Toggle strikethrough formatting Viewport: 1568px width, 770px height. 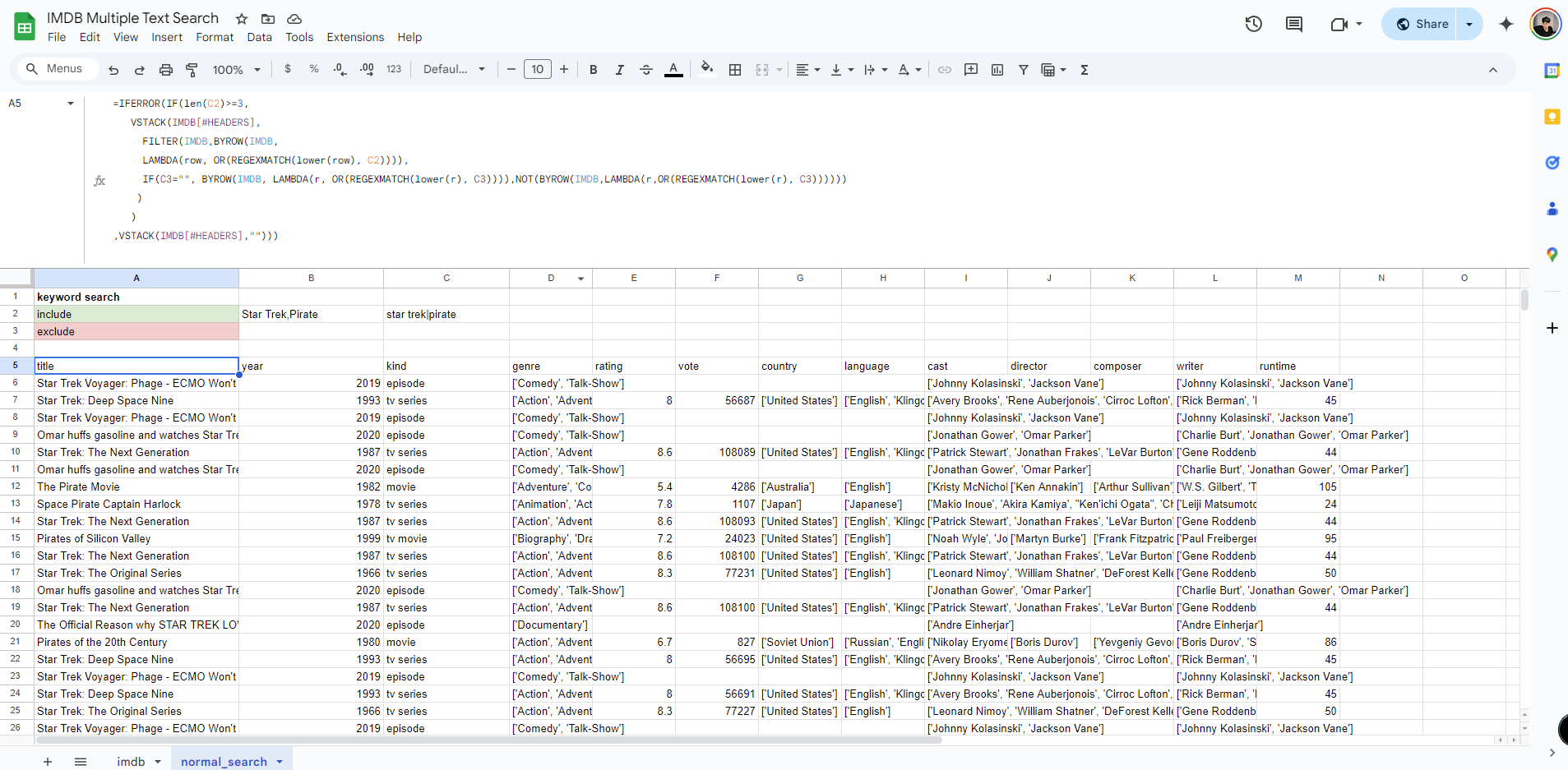(x=646, y=70)
